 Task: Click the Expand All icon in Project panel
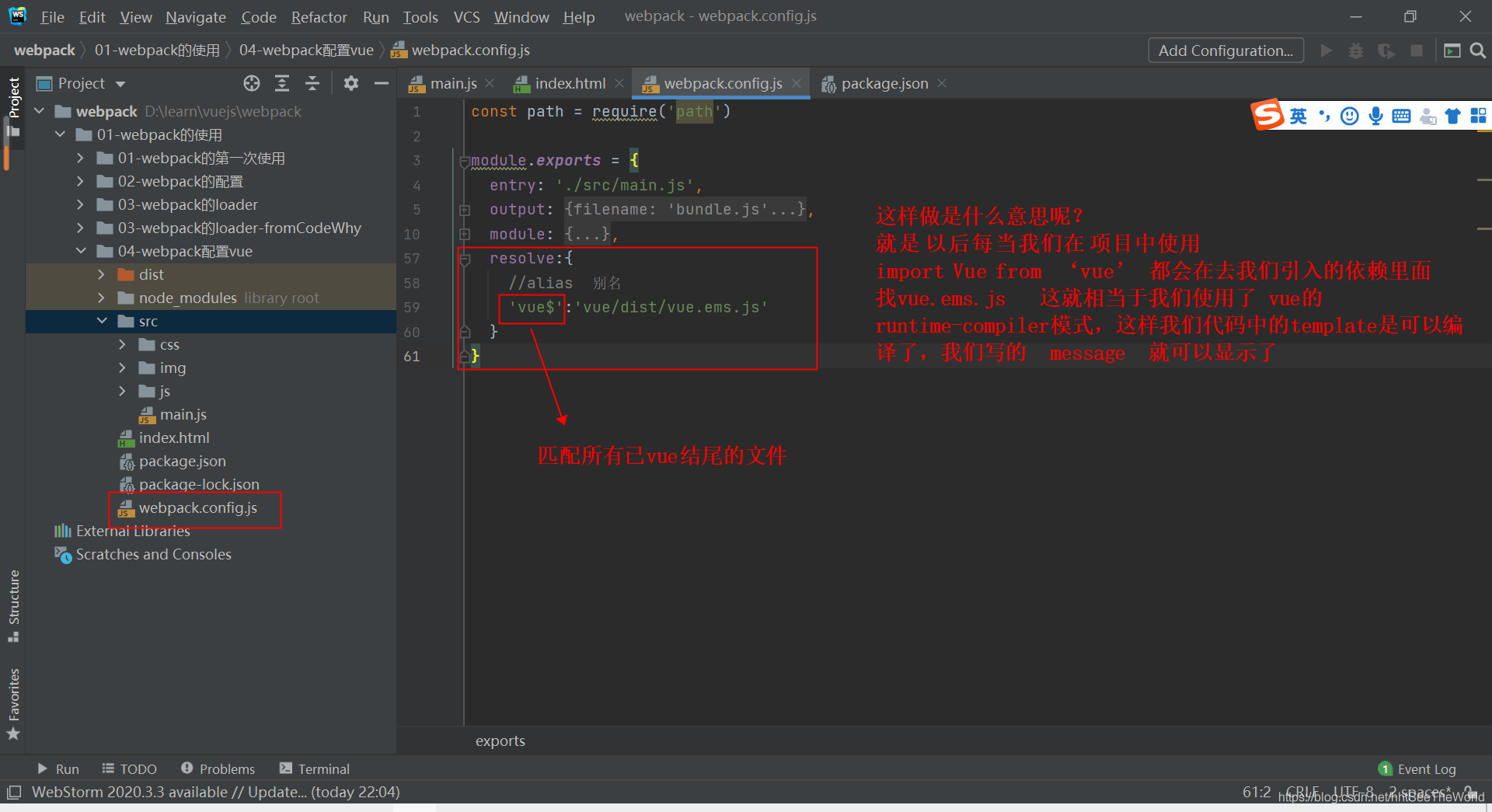[282, 83]
